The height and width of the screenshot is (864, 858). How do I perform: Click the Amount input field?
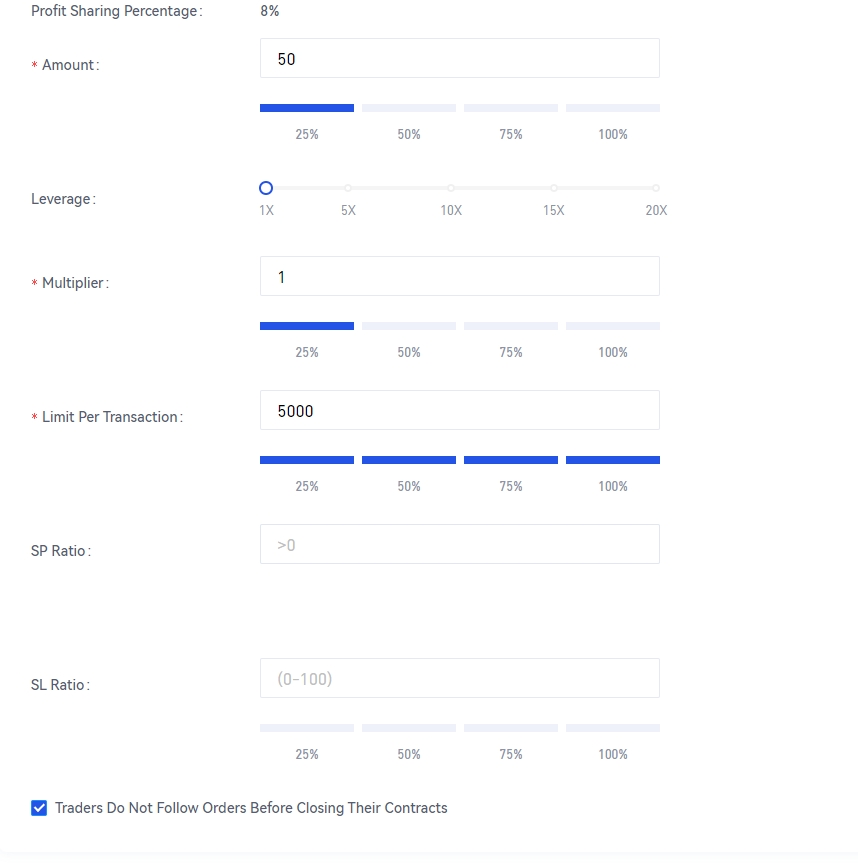click(459, 59)
